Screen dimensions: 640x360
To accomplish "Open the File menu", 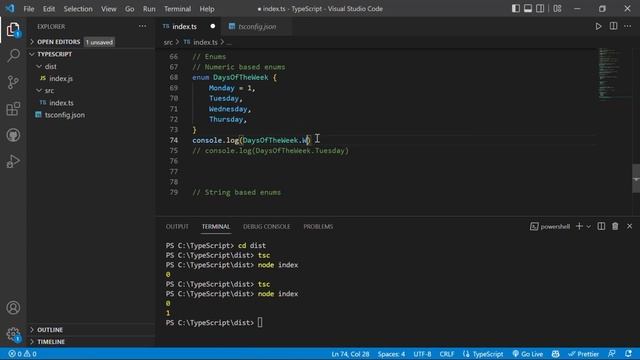I will [x=29, y=9].
